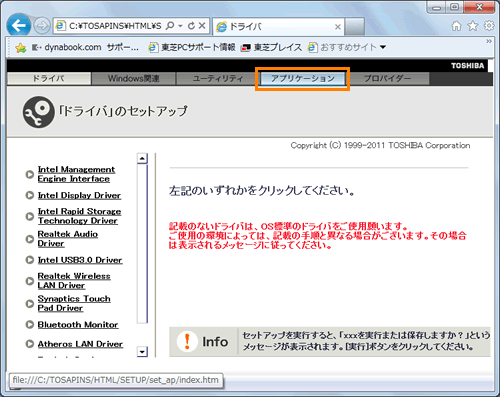Open the Atheros LAN Driver link
The image size is (500, 397).
click(x=80, y=344)
